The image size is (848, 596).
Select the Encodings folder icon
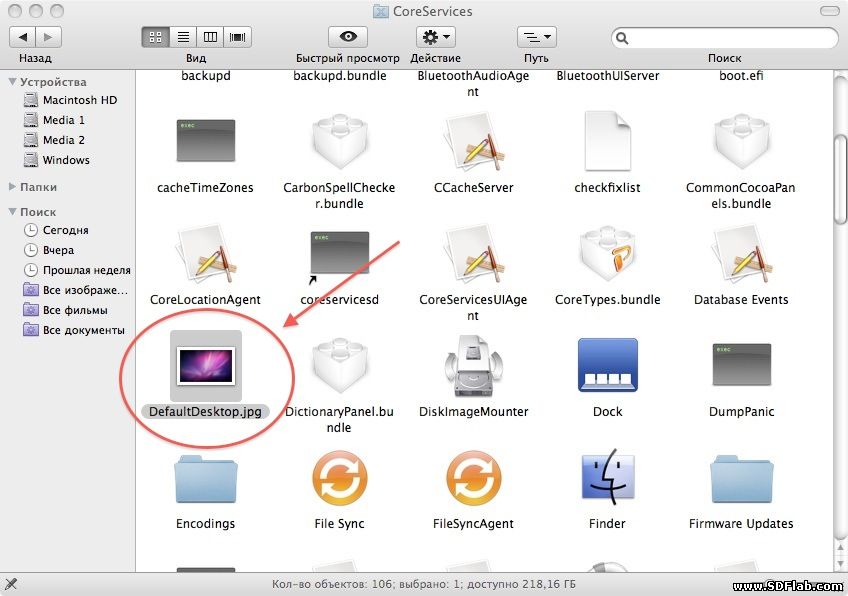tap(206, 479)
